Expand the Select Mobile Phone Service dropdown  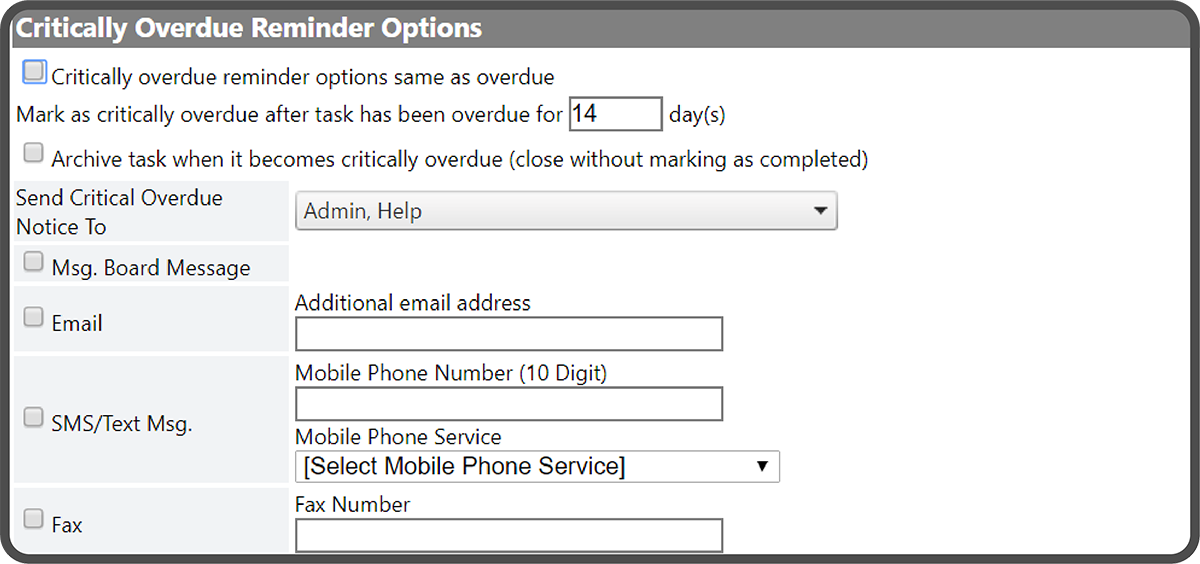(537, 467)
